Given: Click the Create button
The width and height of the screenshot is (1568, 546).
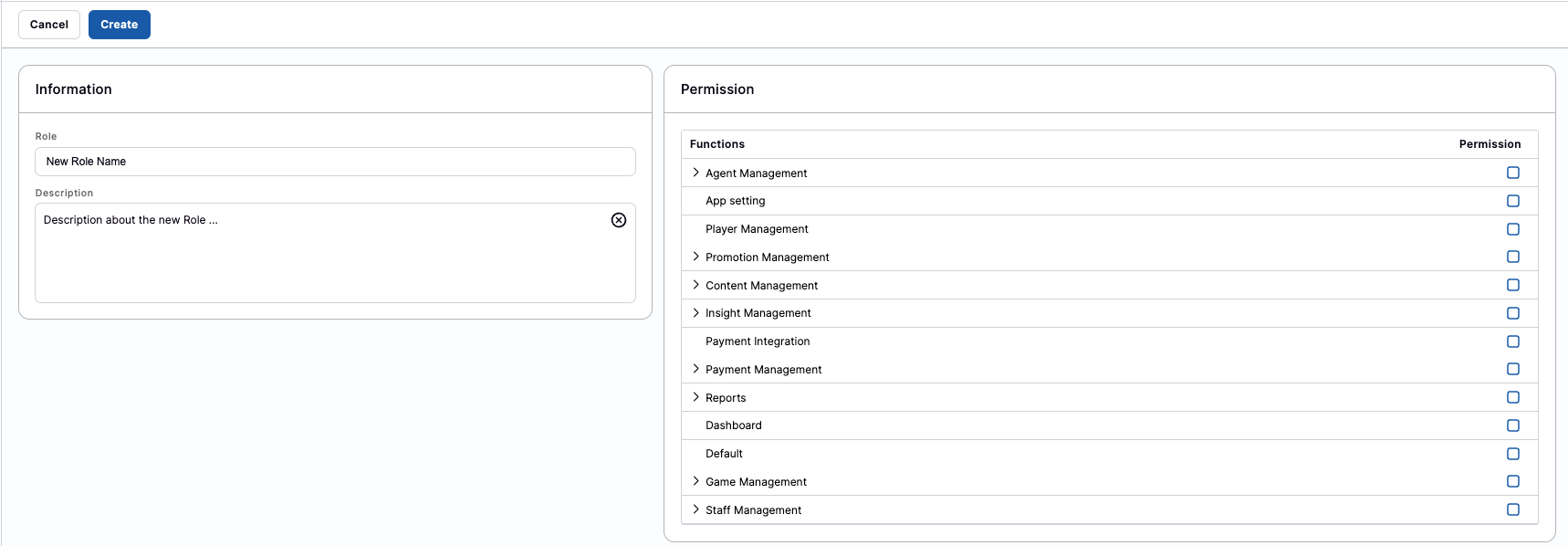Looking at the screenshot, I should pyautogui.click(x=120, y=25).
